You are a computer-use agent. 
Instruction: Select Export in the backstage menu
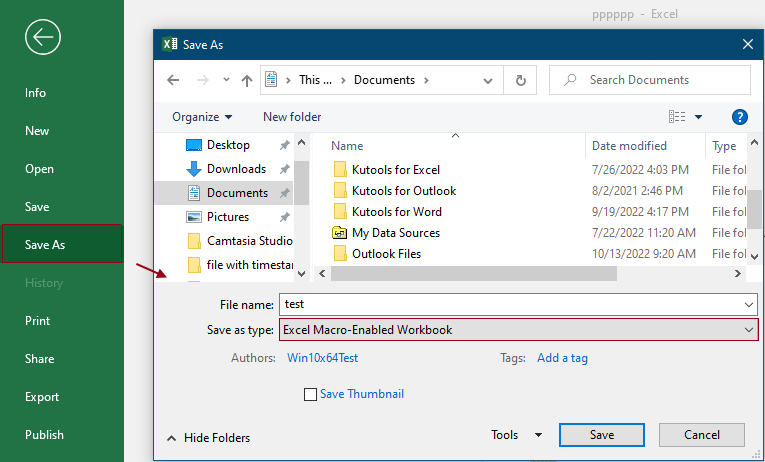pos(42,397)
